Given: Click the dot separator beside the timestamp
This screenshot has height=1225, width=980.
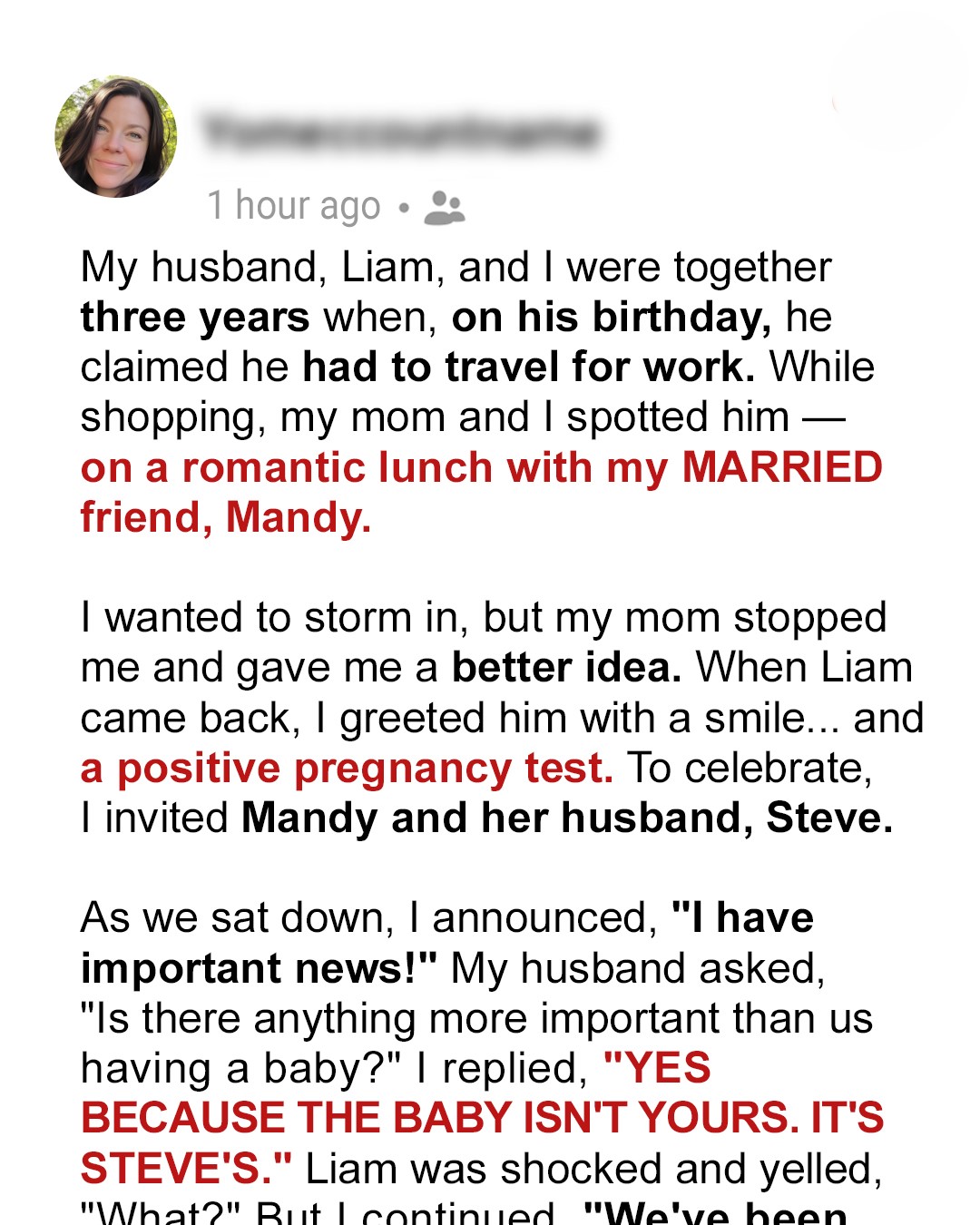Looking at the screenshot, I should pos(404,209).
